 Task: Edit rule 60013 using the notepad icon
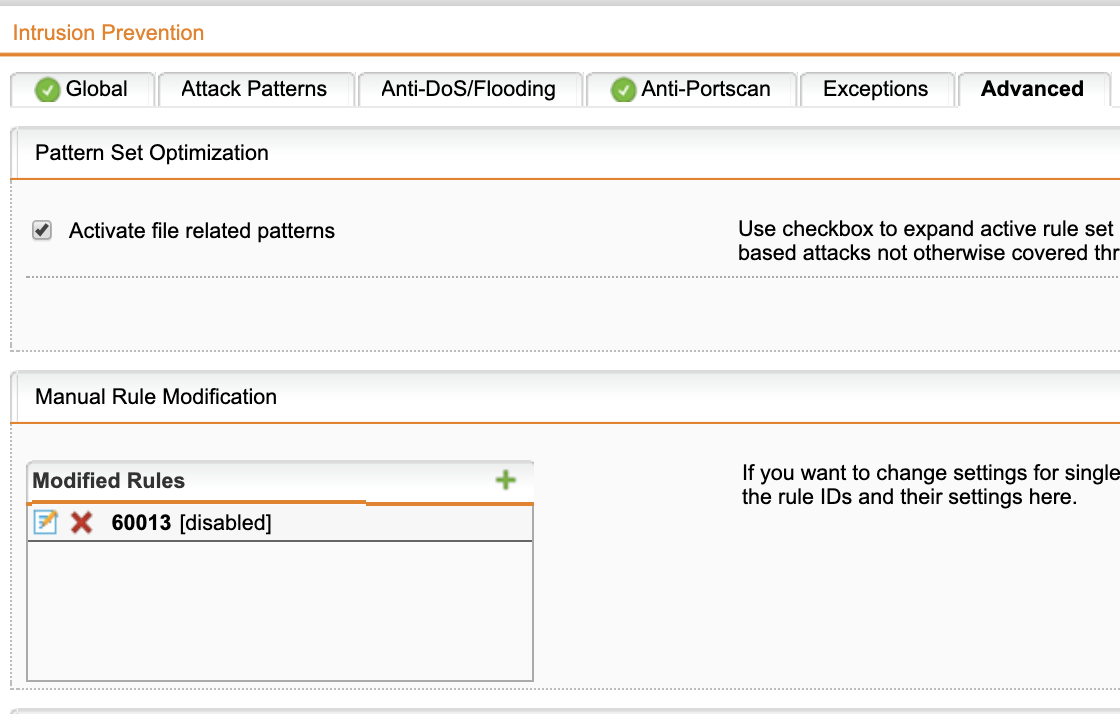(x=46, y=522)
